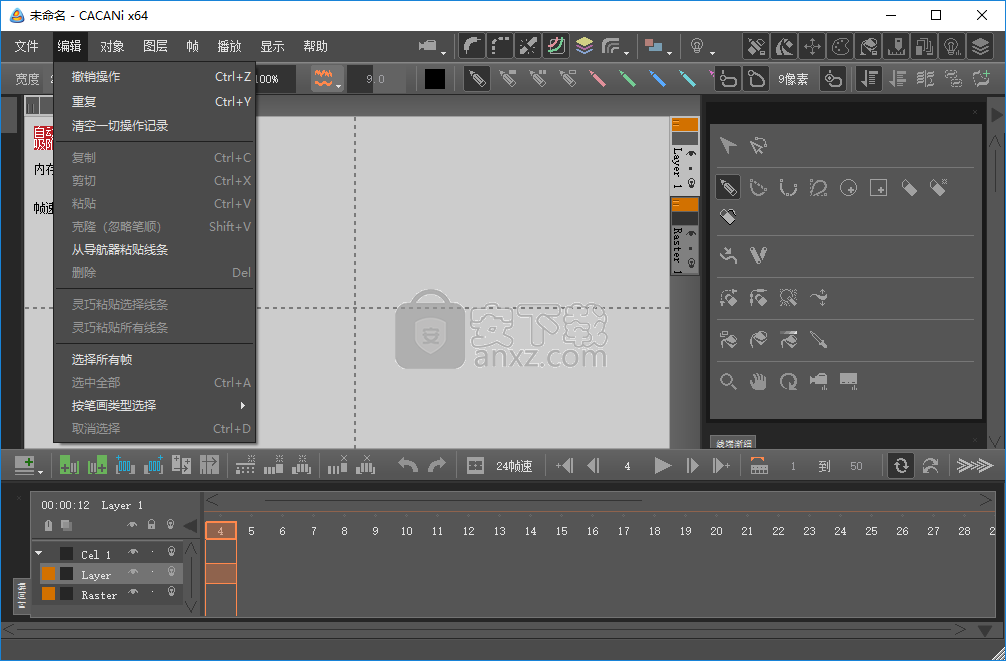Image resolution: width=1006 pixels, height=661 pixels.
Task: Activate the hand pan tool
Action: [x=758, y=382]
